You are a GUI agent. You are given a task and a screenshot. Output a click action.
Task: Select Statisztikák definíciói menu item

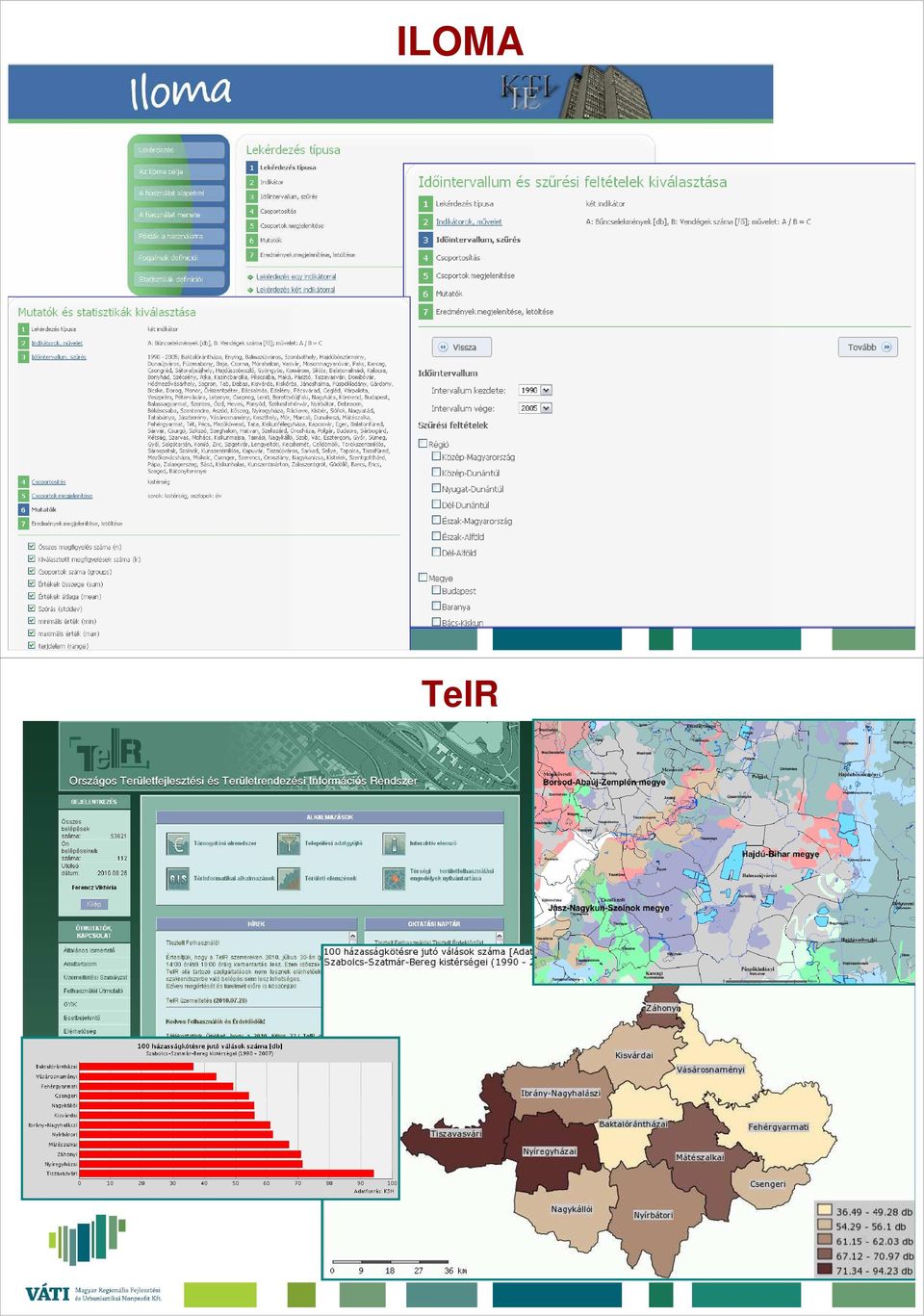coord(180,279)
